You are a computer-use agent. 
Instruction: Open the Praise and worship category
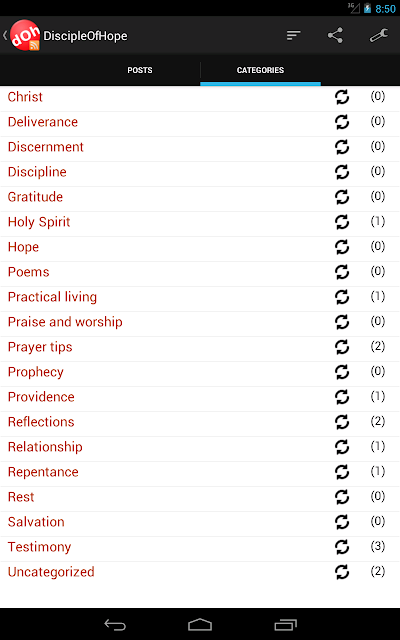pyautogui.click(x=65, y=322)
